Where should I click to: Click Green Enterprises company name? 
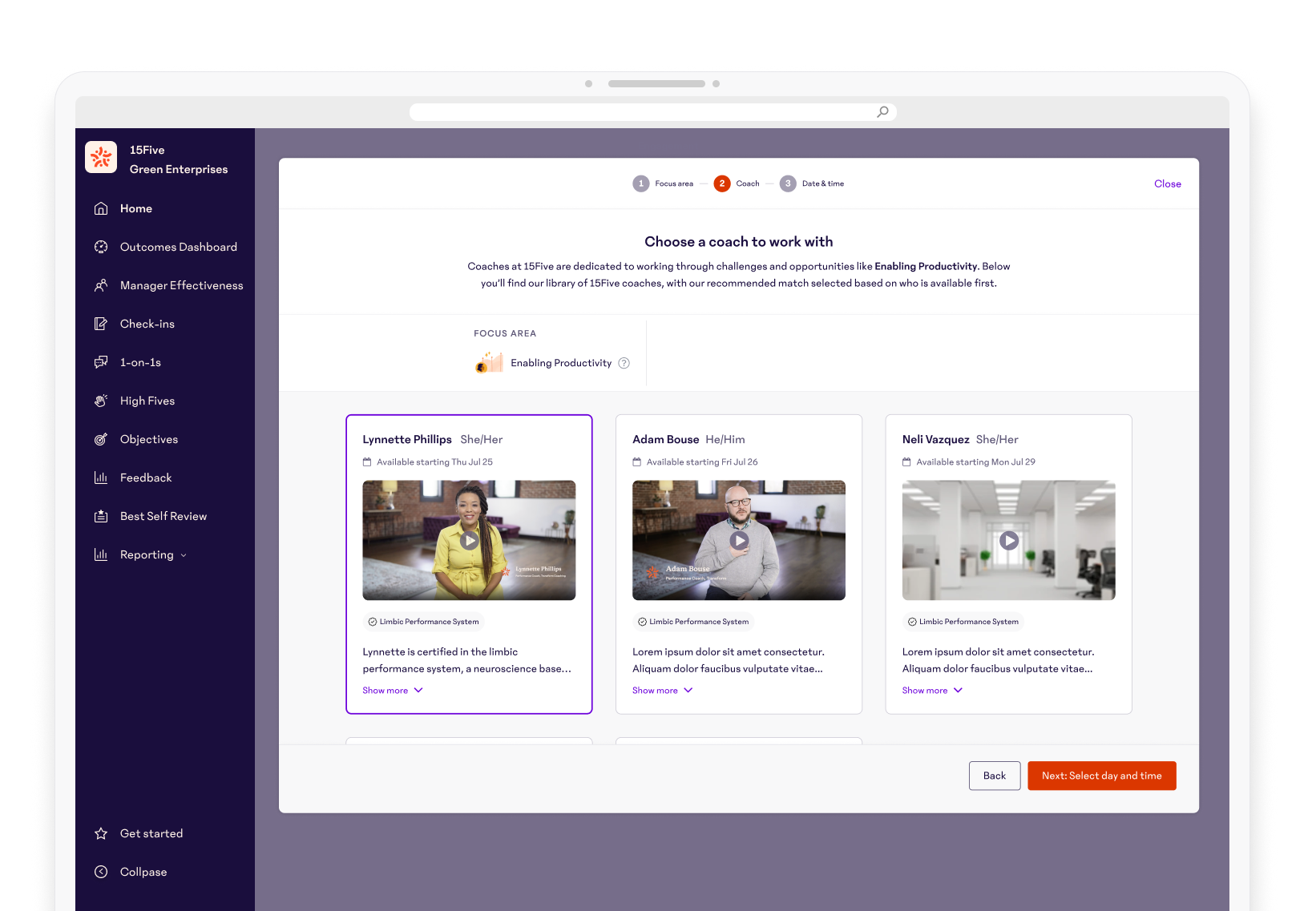(179, 169)
